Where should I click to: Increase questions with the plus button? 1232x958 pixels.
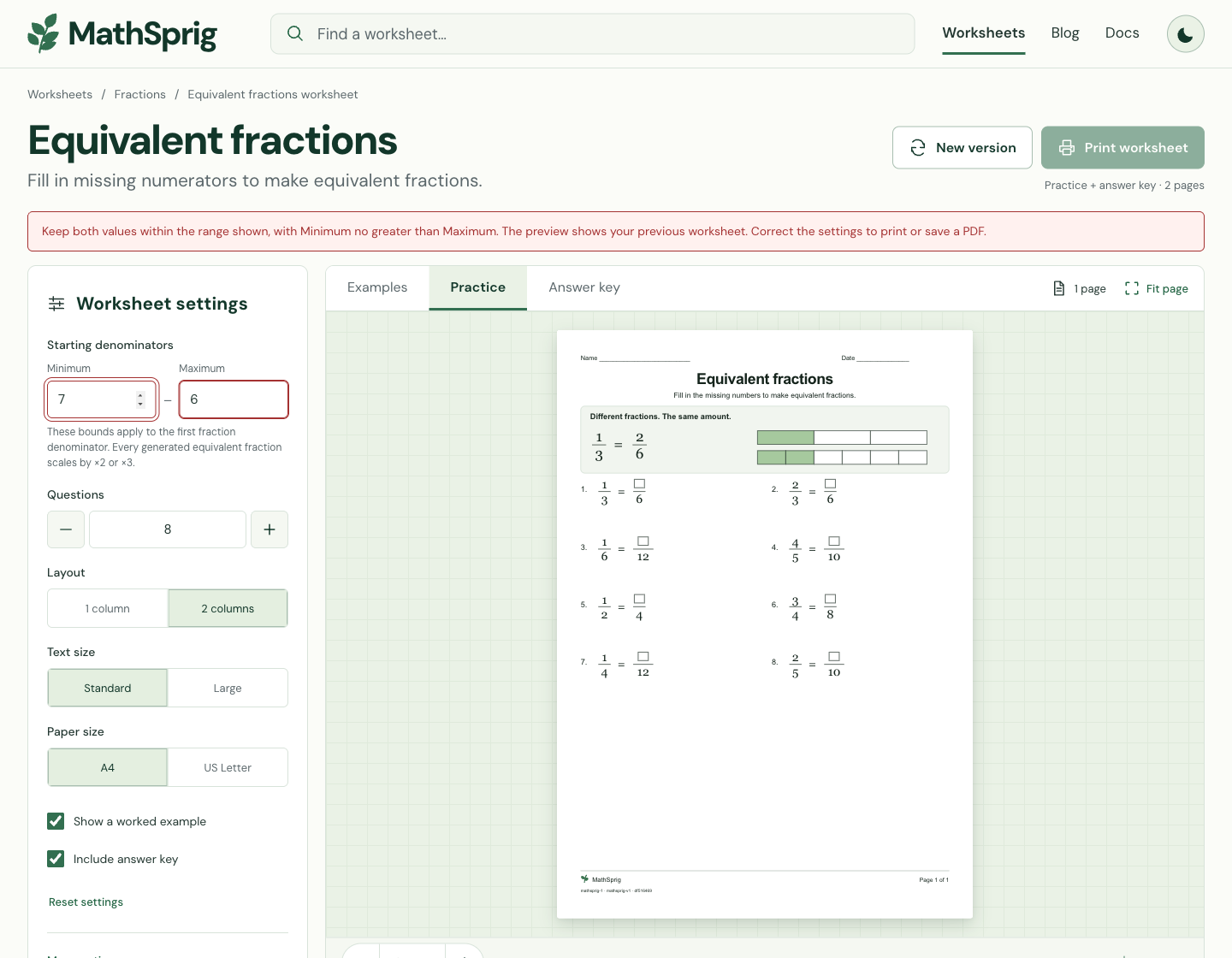269,529
